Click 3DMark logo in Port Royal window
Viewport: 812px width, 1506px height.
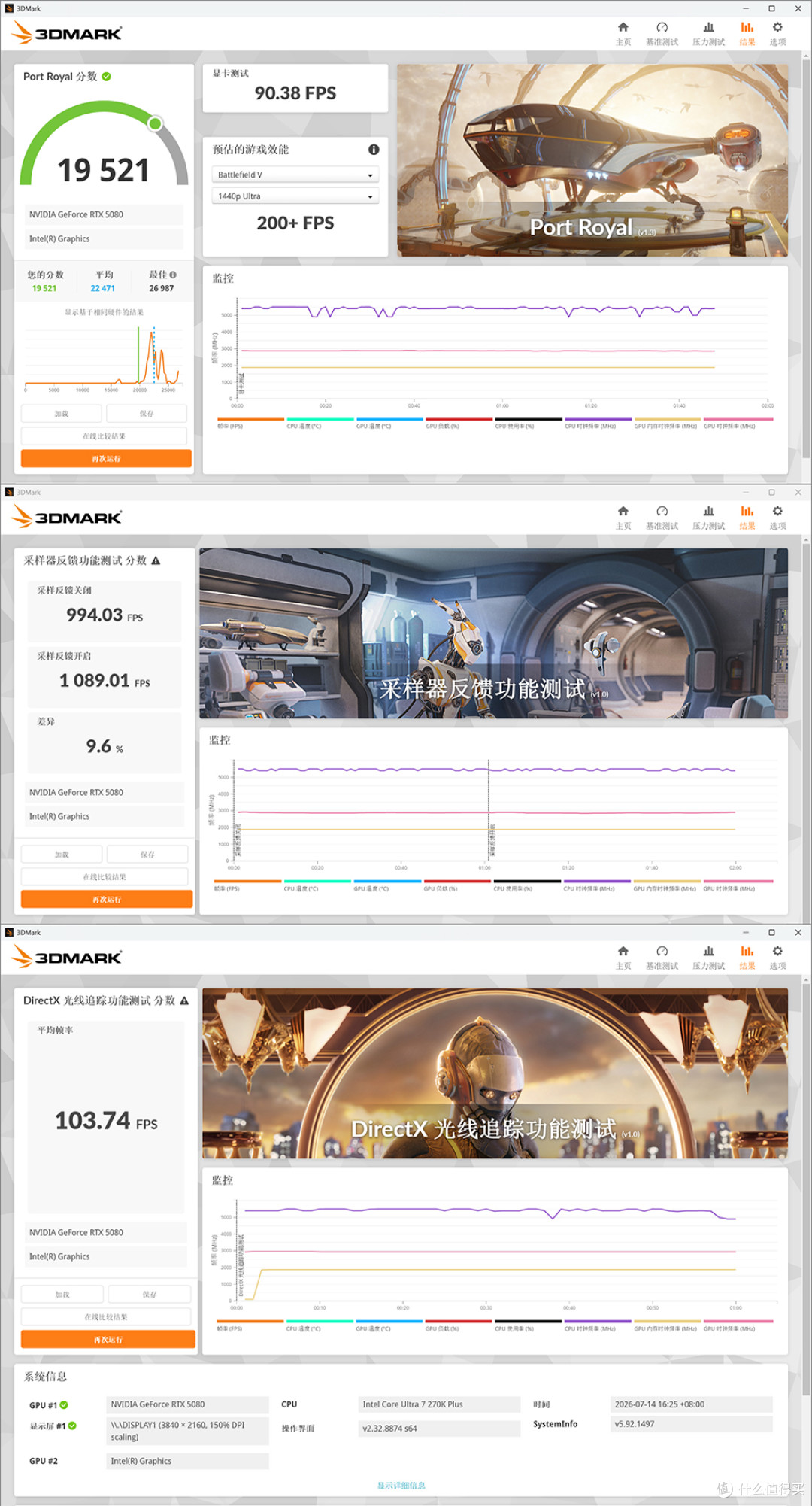point(68,33)
